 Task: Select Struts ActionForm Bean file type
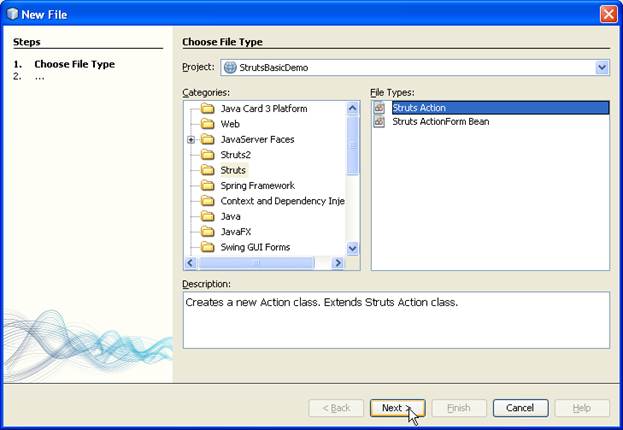tap(441, 122)
